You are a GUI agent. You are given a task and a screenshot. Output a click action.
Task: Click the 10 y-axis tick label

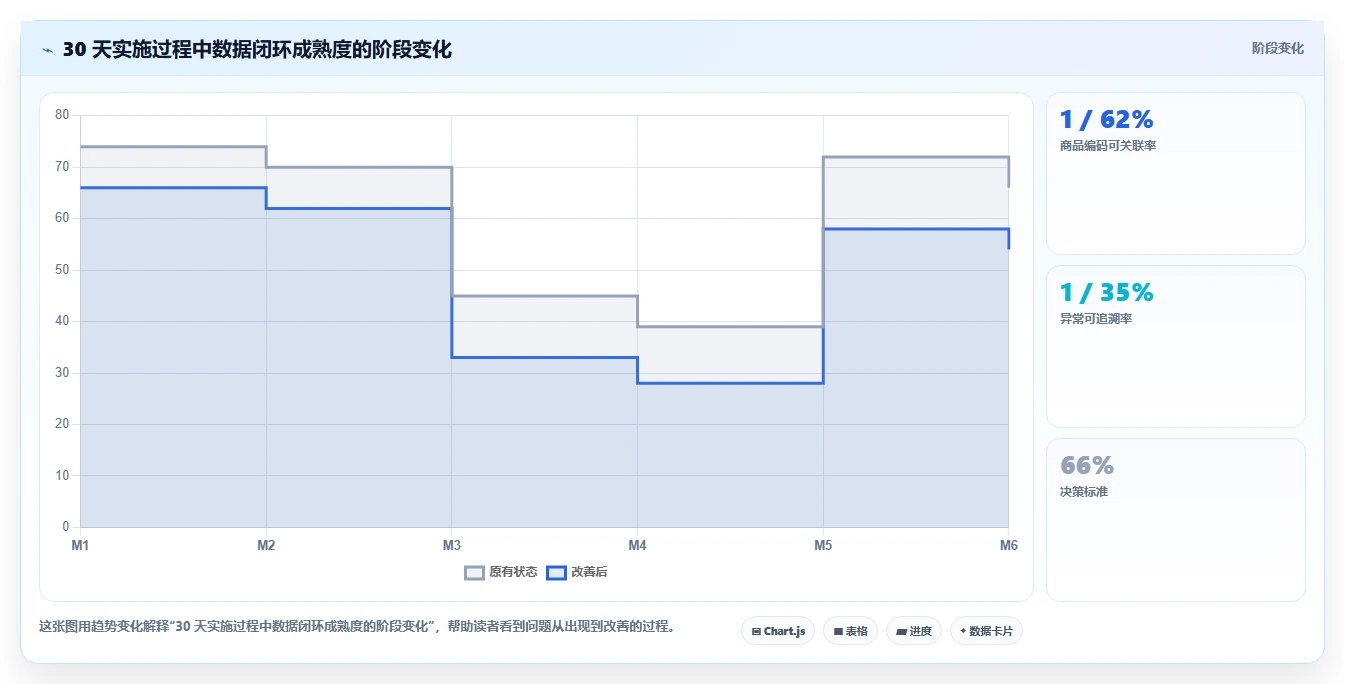62,476
